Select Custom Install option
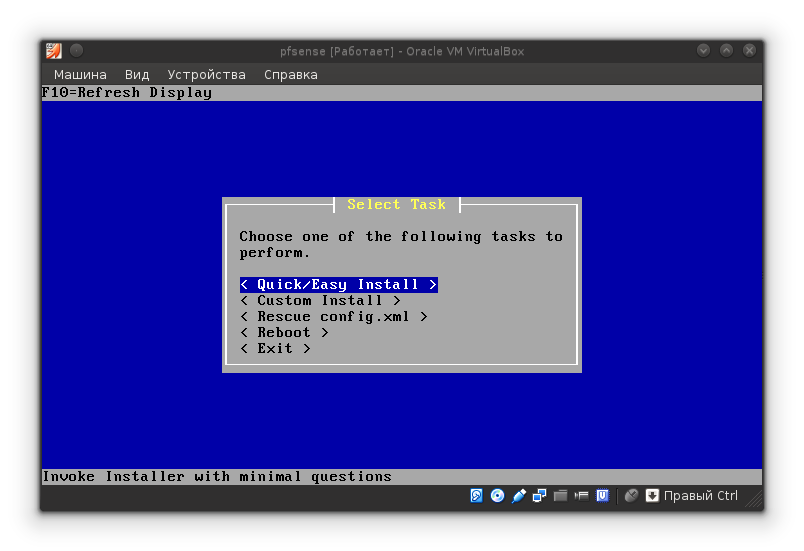 click(320, 300)
